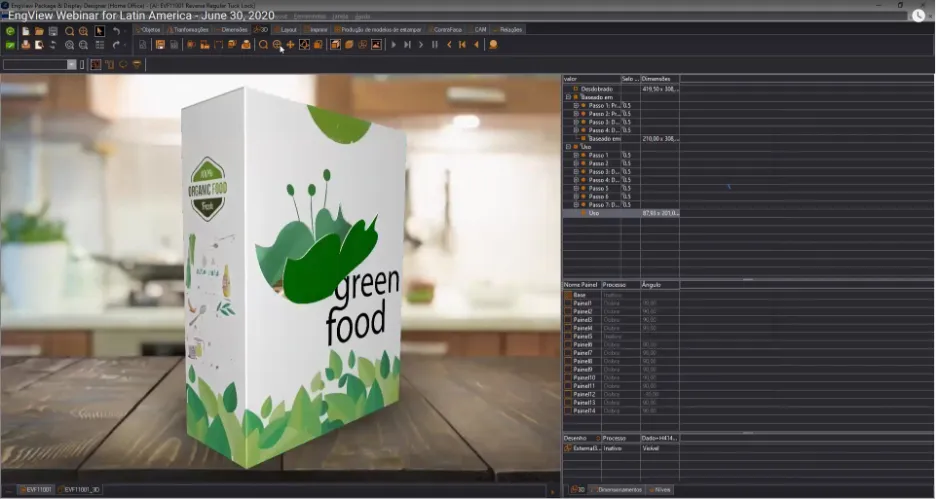Toggle the Painel2 checkbox
The width and height of the screenshot is (936, 499).
pyautogui.click(x=568, y=312)
